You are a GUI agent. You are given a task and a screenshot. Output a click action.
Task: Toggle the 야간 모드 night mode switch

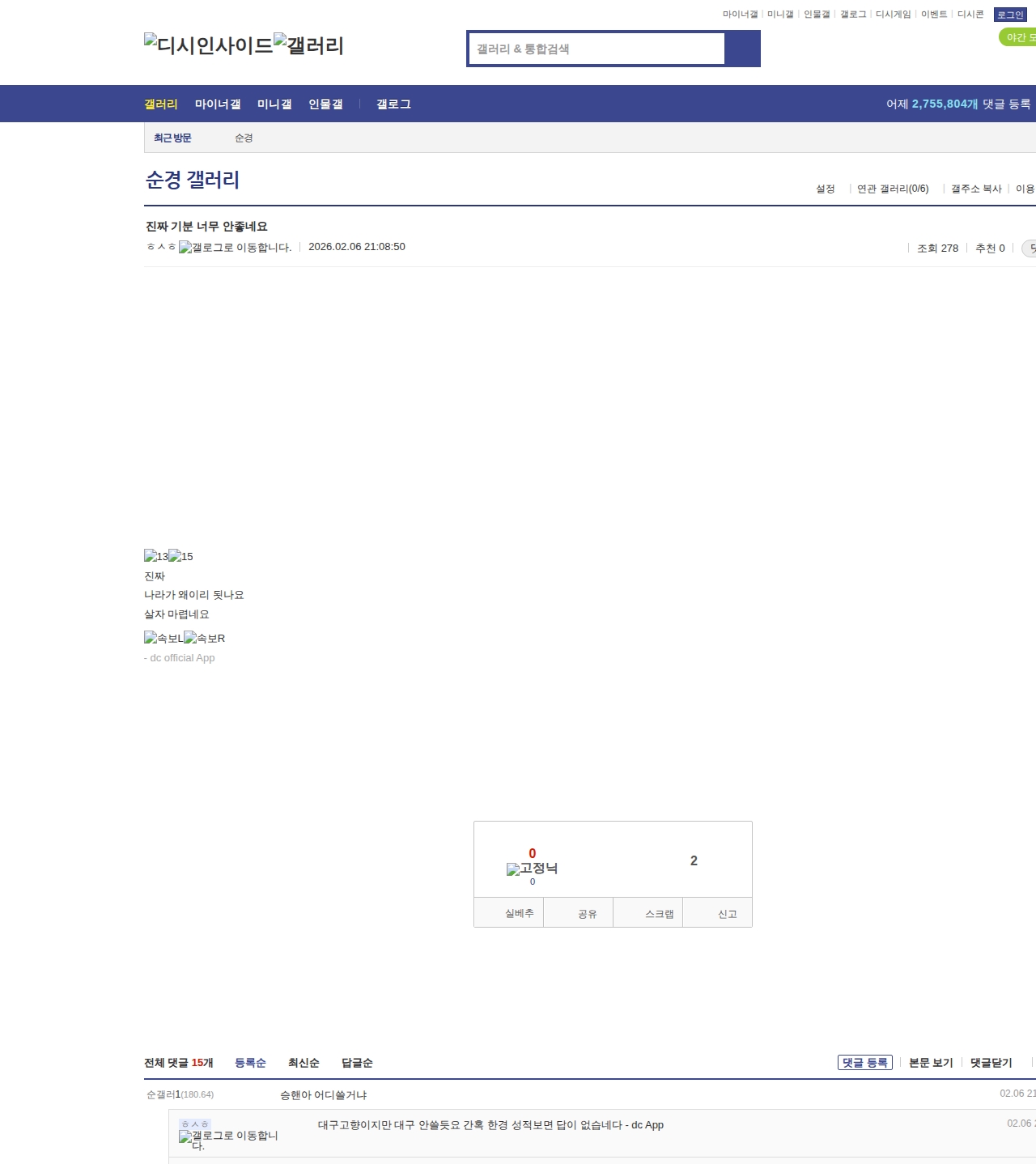[x=1018, y=37]
